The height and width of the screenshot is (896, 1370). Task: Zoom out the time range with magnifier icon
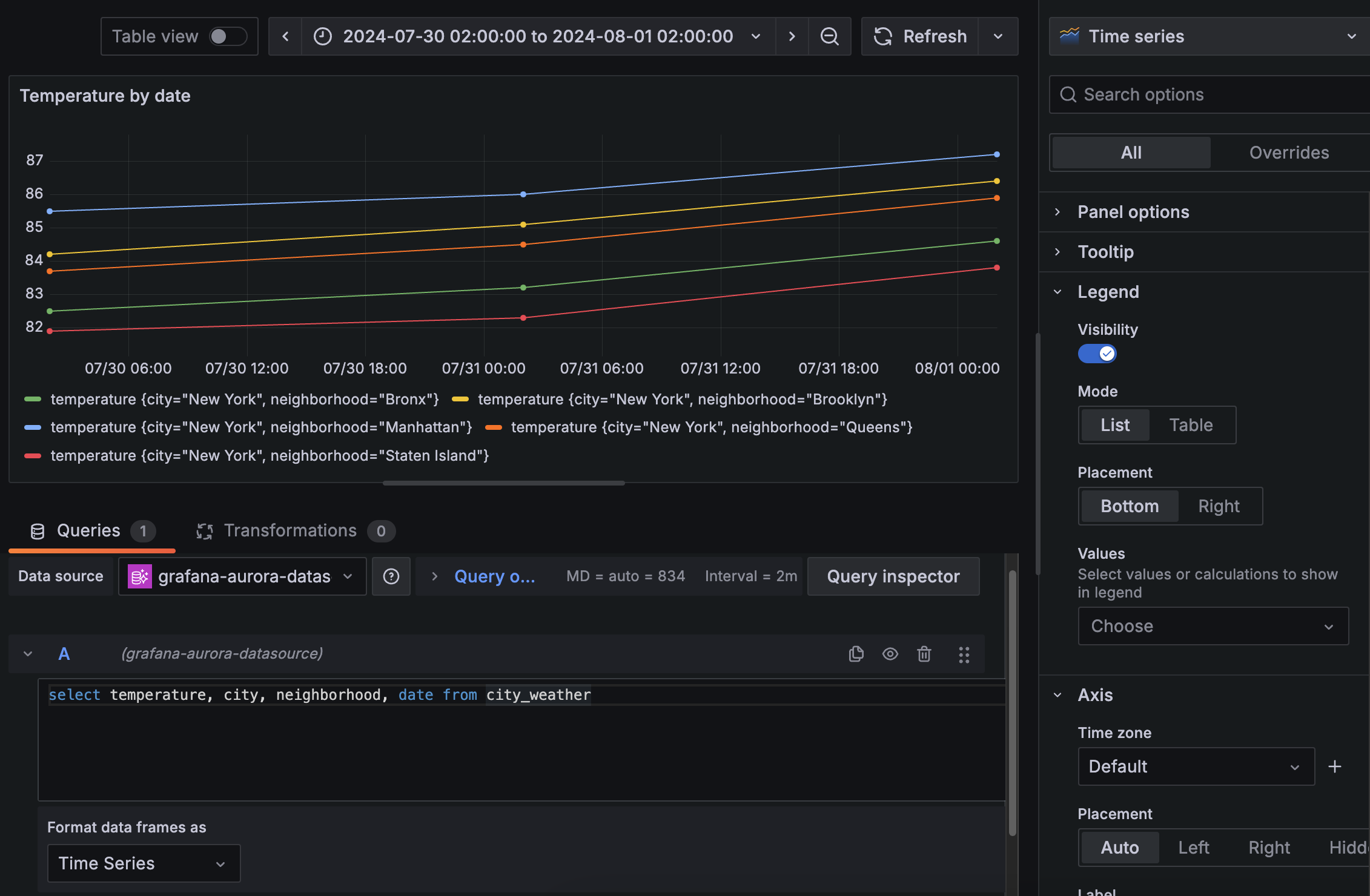829,36
